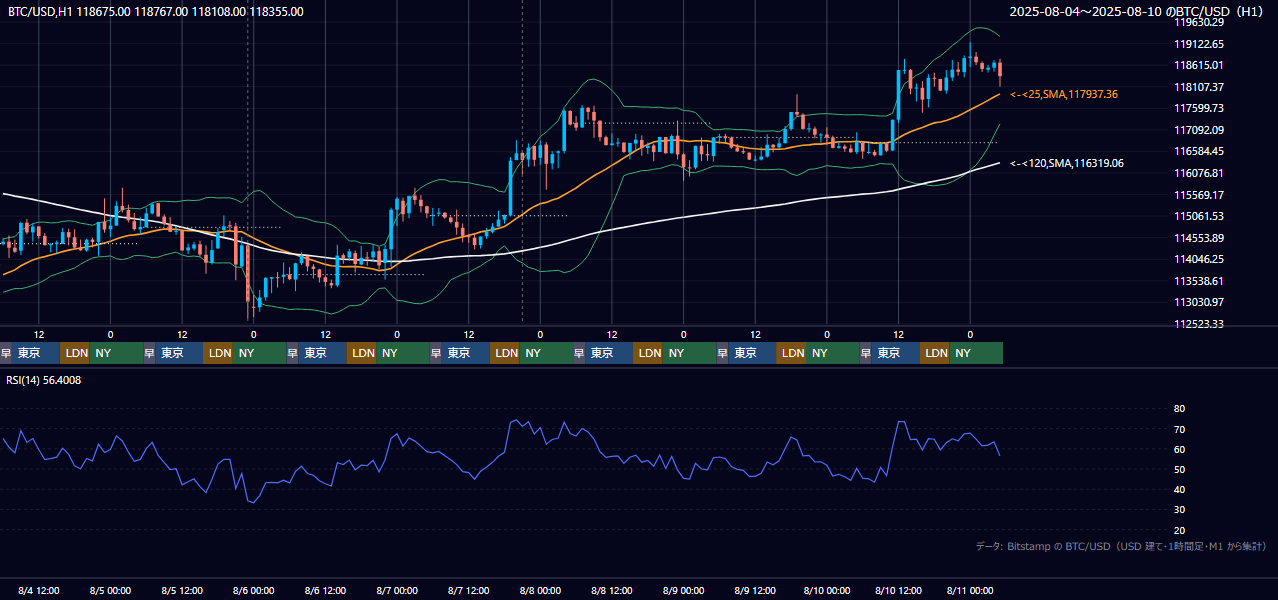This screenshot has width=1278, height=600.
Task: Click the 8/9 12:00 date label
Action: pyautogui.click(x=756, y=591)
